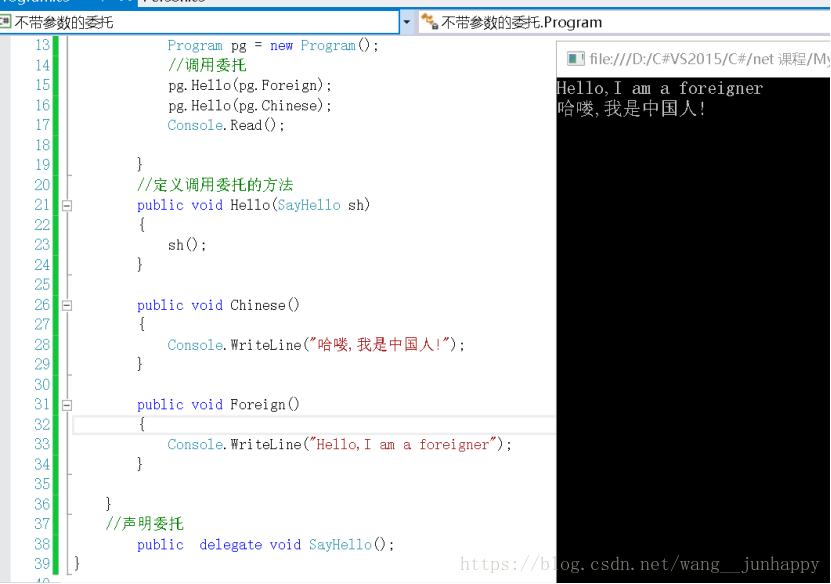Image resolution: width=831 pixels, height=584 pixels.
Task: Click pg.Hello(pg.Chinese); on line 16
Action: pos(250,105)
